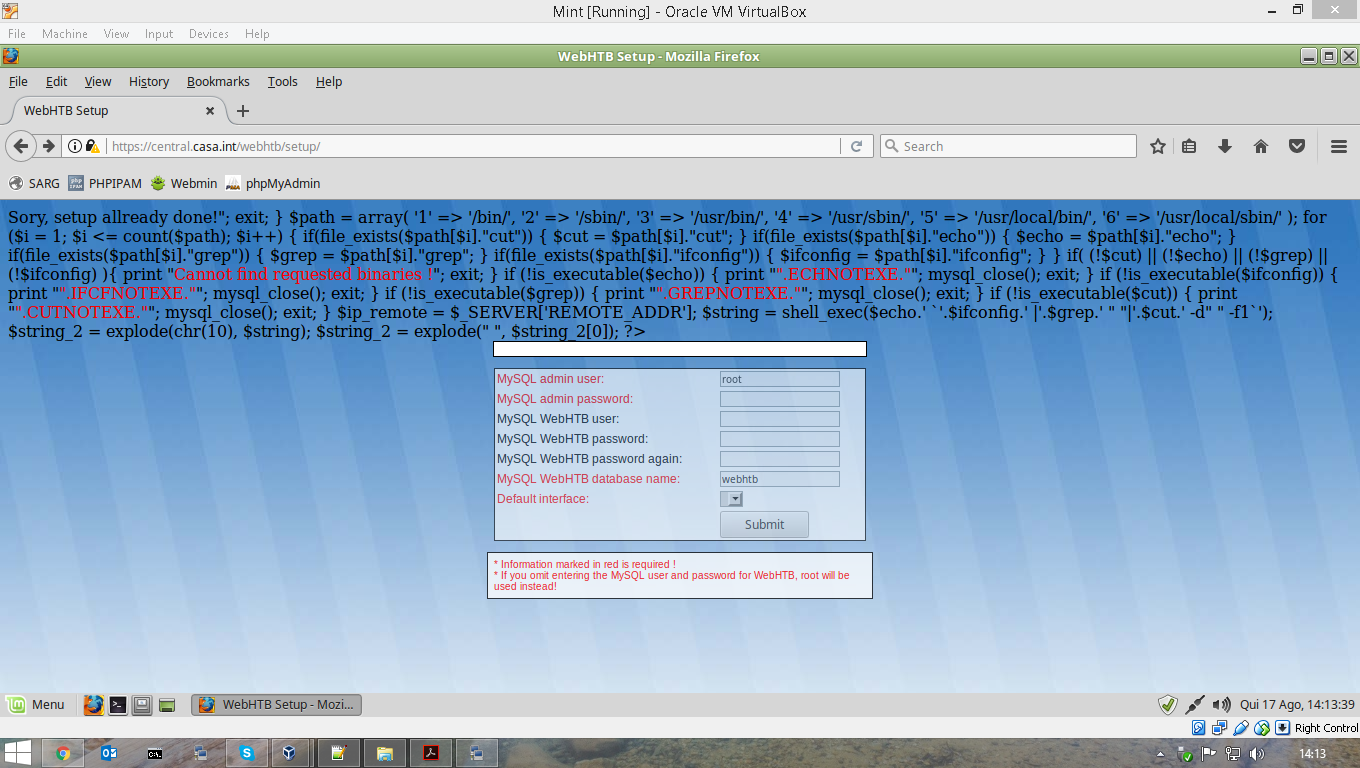Open Firefox File menu
1360x768 pixels.
pos(18,81)
